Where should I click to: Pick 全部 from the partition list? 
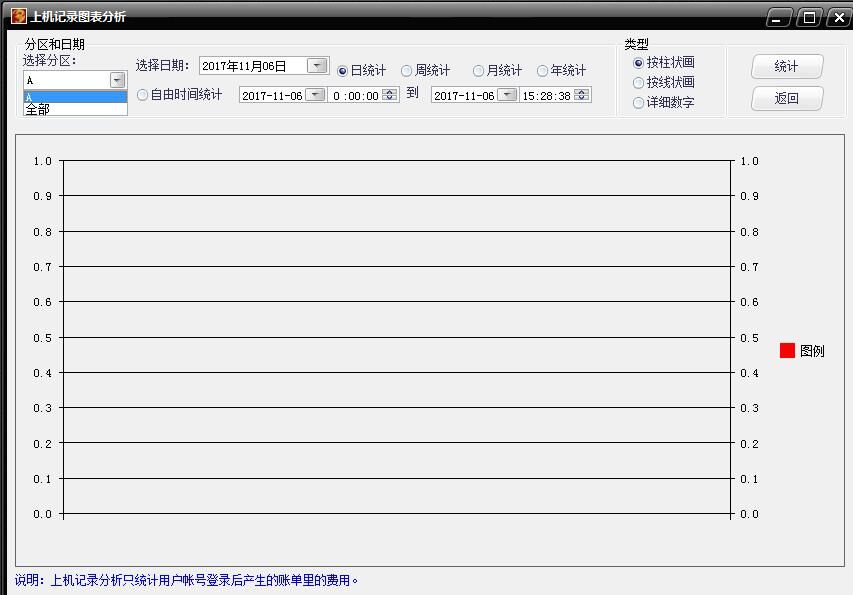click(x=75, y=109)
